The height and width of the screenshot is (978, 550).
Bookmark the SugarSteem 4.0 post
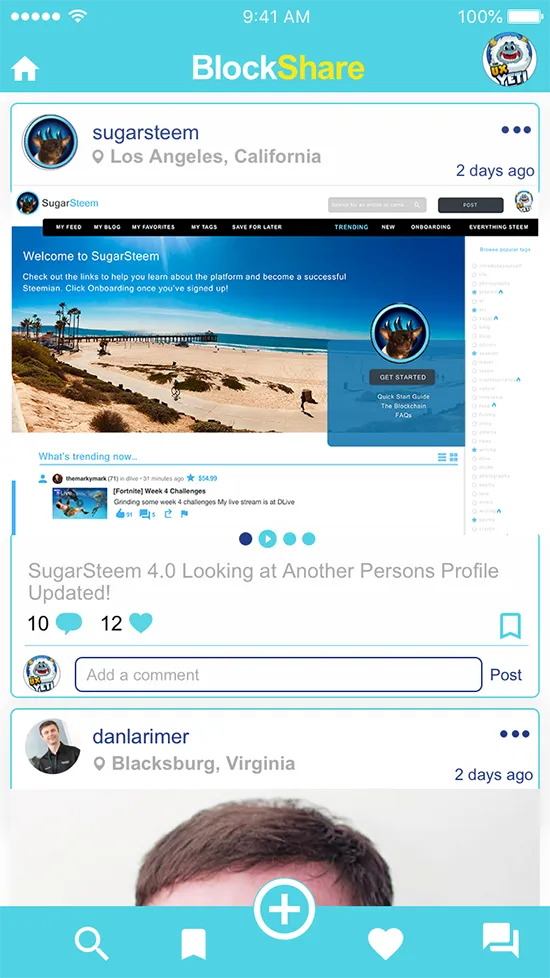(x=510, y=626)
